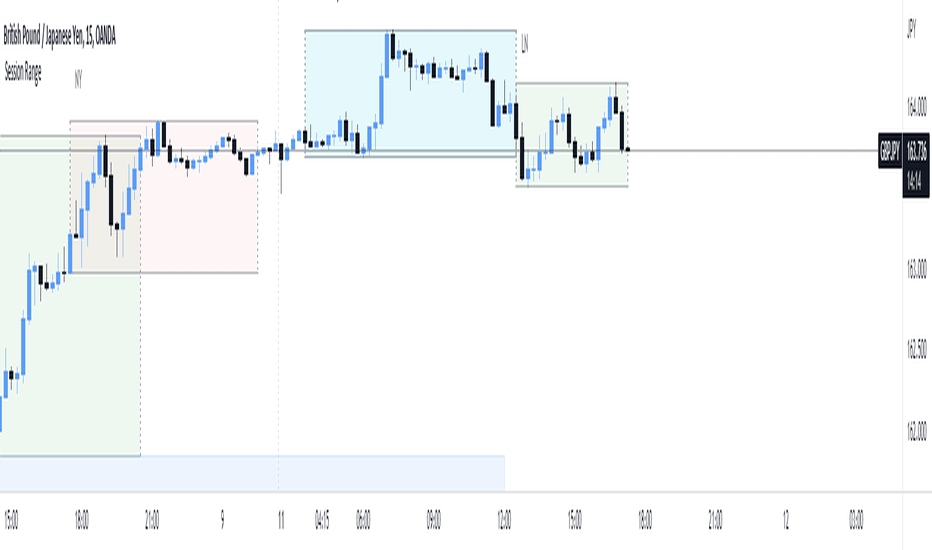Image resolution: width=932 pixels, height=550 pixels.
Task: Click the 14:14 bar countdown label
Action: [x=916, y=181]
